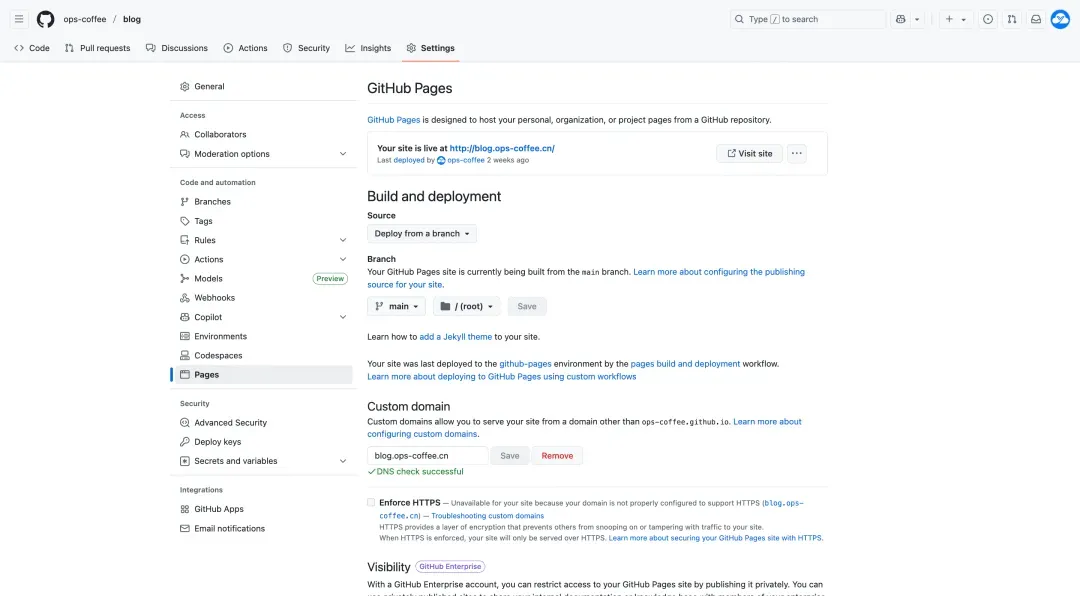Click the ops-coffee avatar next to deployed
The image size is (1080, 596).
441,160
